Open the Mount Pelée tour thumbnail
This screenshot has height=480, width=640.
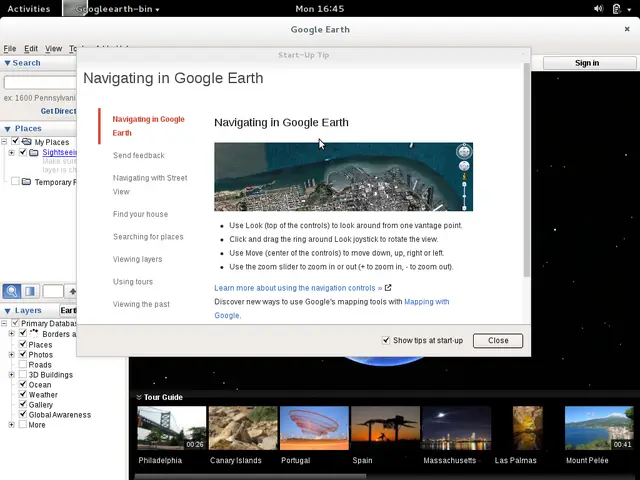pyautogui.click(x=599, y=428)
